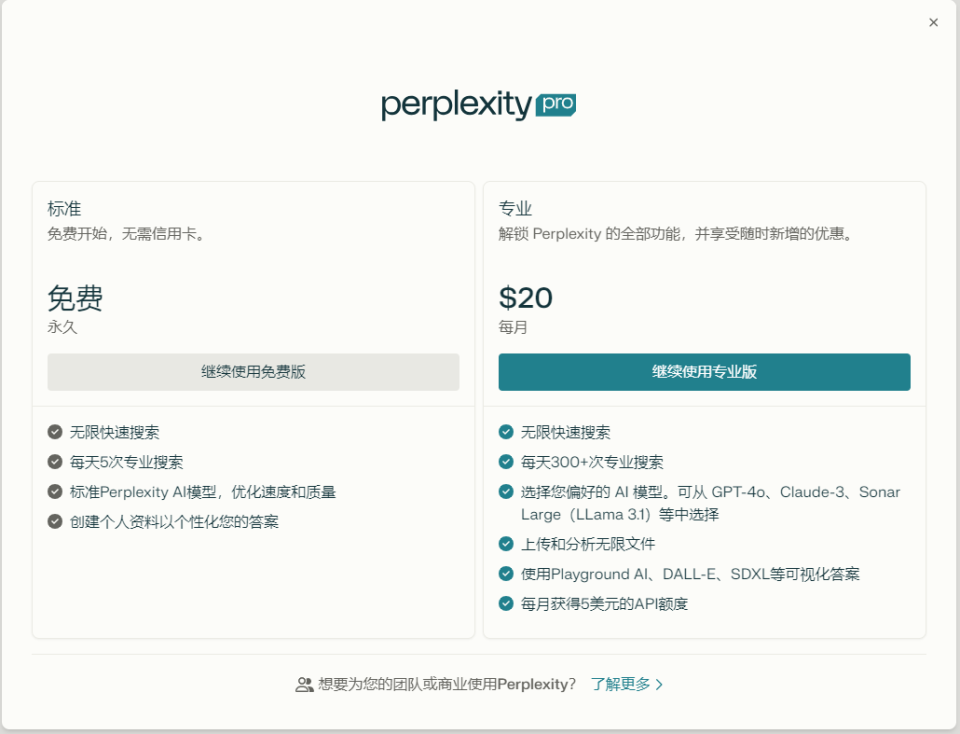Click the 免费 price text
The height and width of the screenshot is (734, 960).
coord(73,297)
